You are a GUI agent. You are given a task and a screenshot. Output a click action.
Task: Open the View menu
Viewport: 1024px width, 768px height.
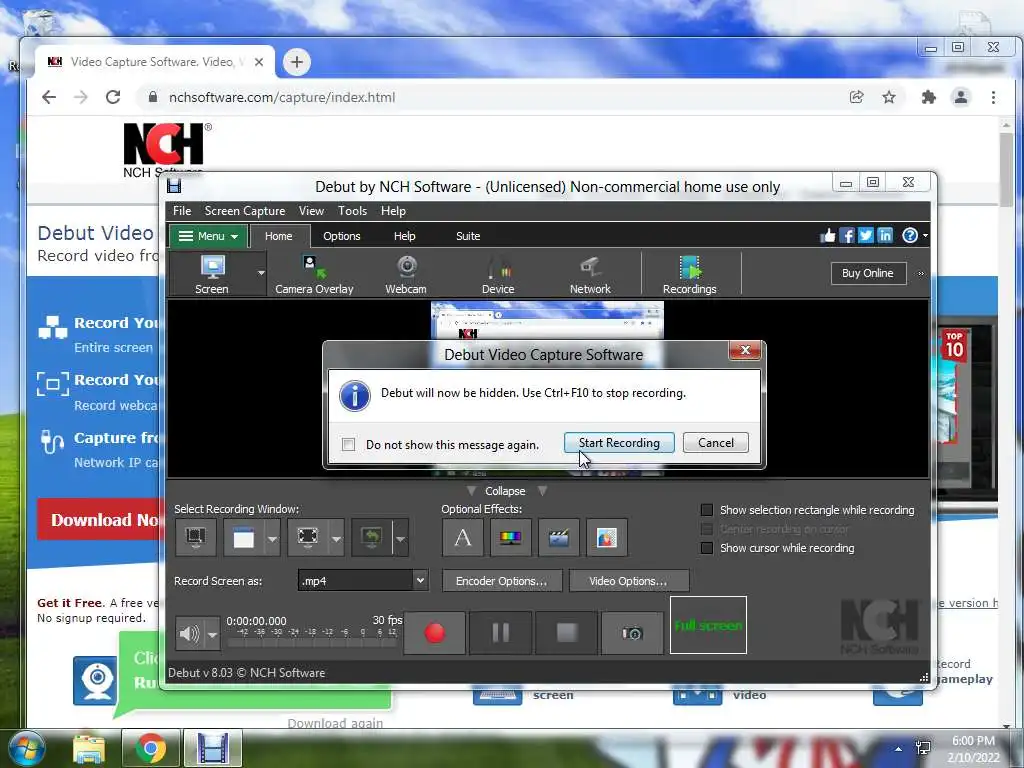(x=311, y=211)
